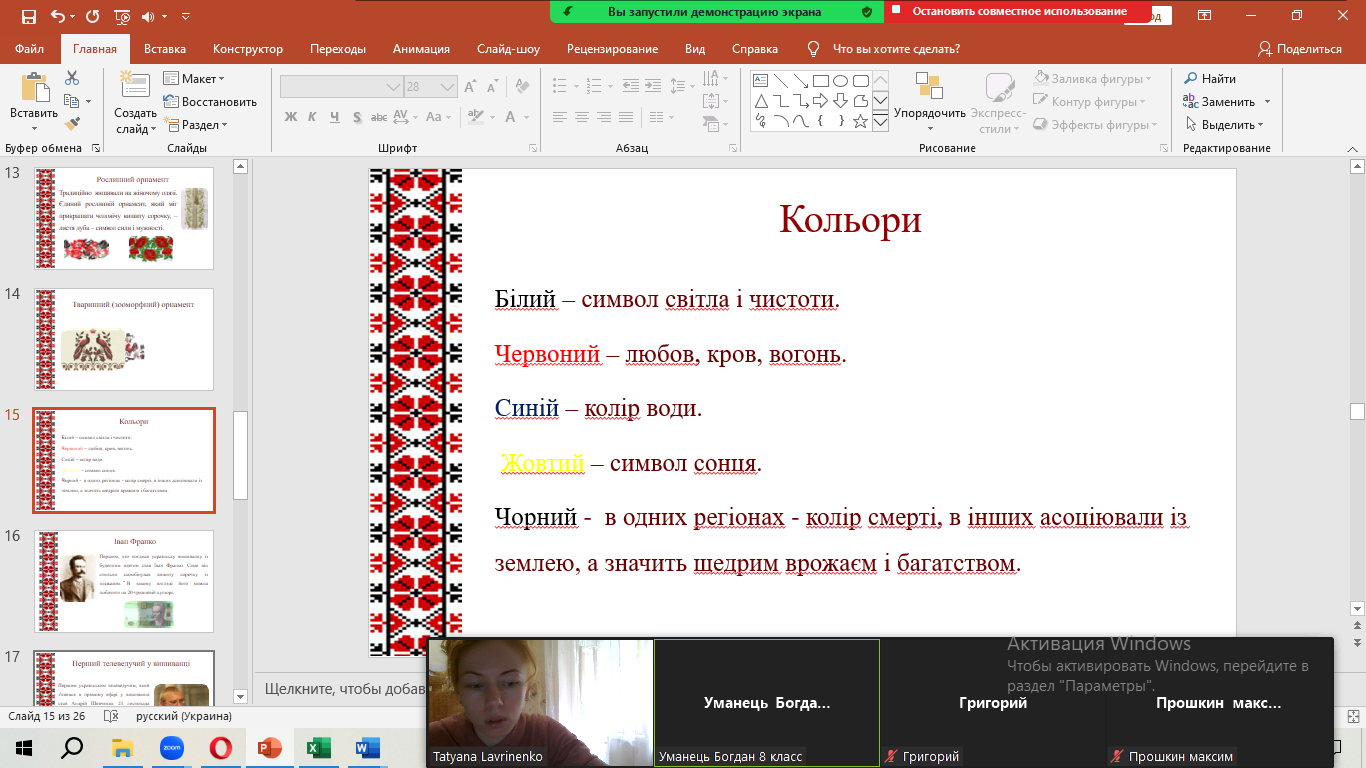The image size is (1366, 768).
Task: Switch to the Анимация tab
Action: pos(421,49)
